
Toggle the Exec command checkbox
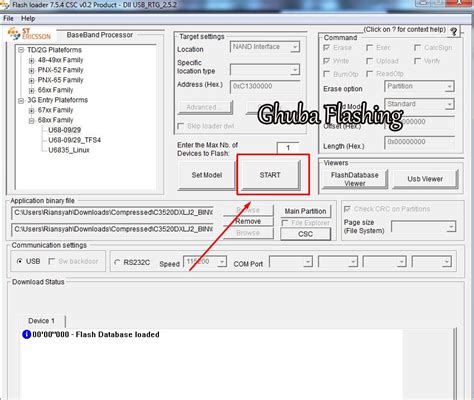(369, 48)
